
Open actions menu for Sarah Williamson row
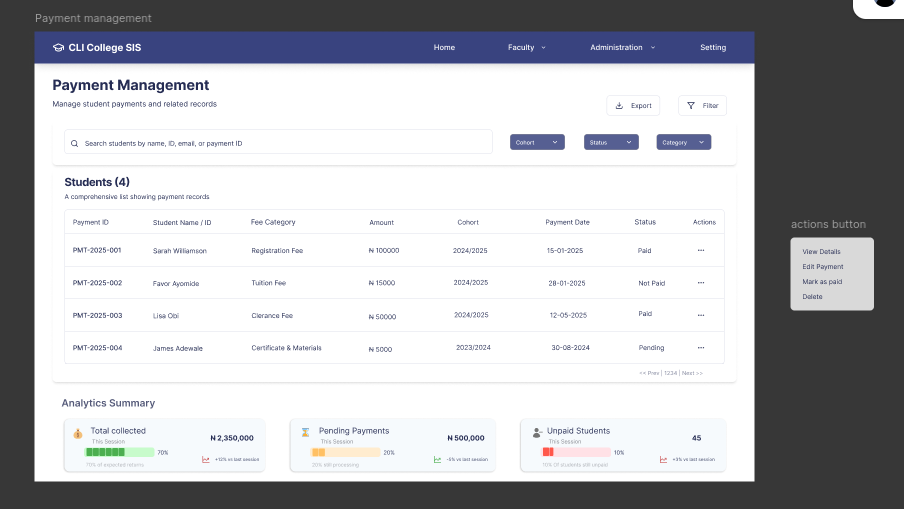[x=701, y=250]
